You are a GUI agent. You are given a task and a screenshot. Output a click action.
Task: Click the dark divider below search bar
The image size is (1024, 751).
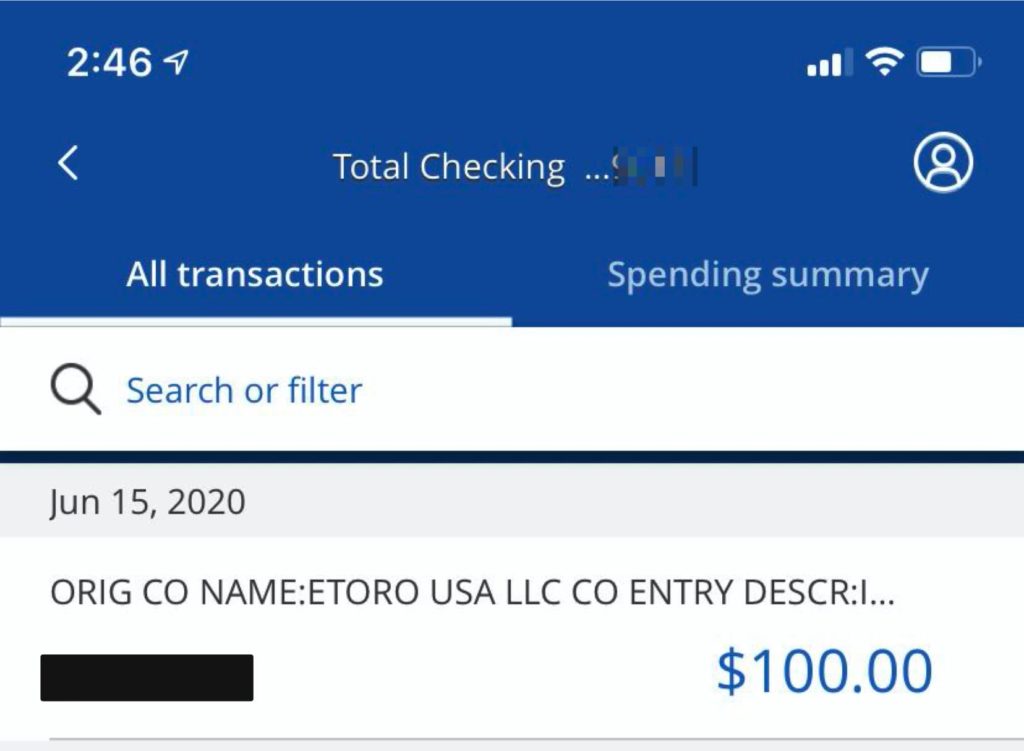click(x=512, y=457)
